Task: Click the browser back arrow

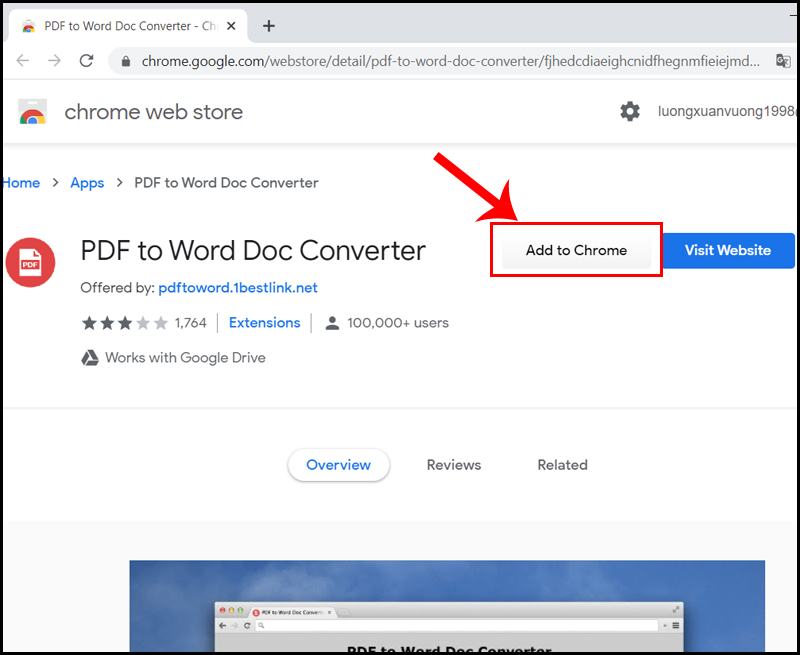Action: point(23,61)
